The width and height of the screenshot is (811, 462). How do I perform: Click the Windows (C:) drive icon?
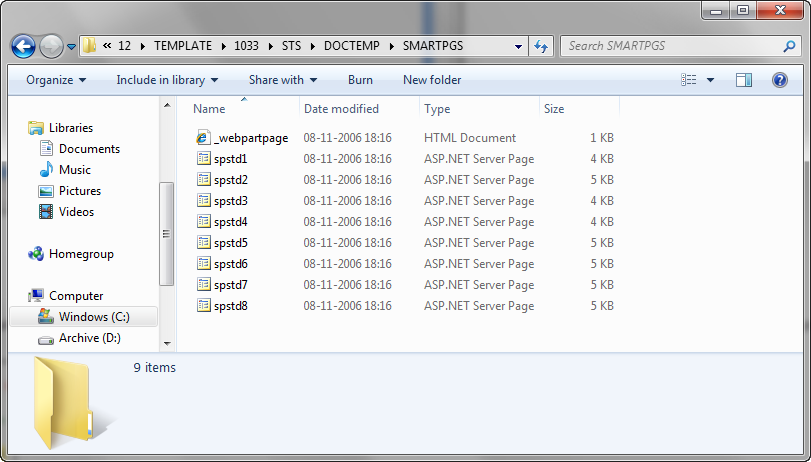(x=46, y=317)
